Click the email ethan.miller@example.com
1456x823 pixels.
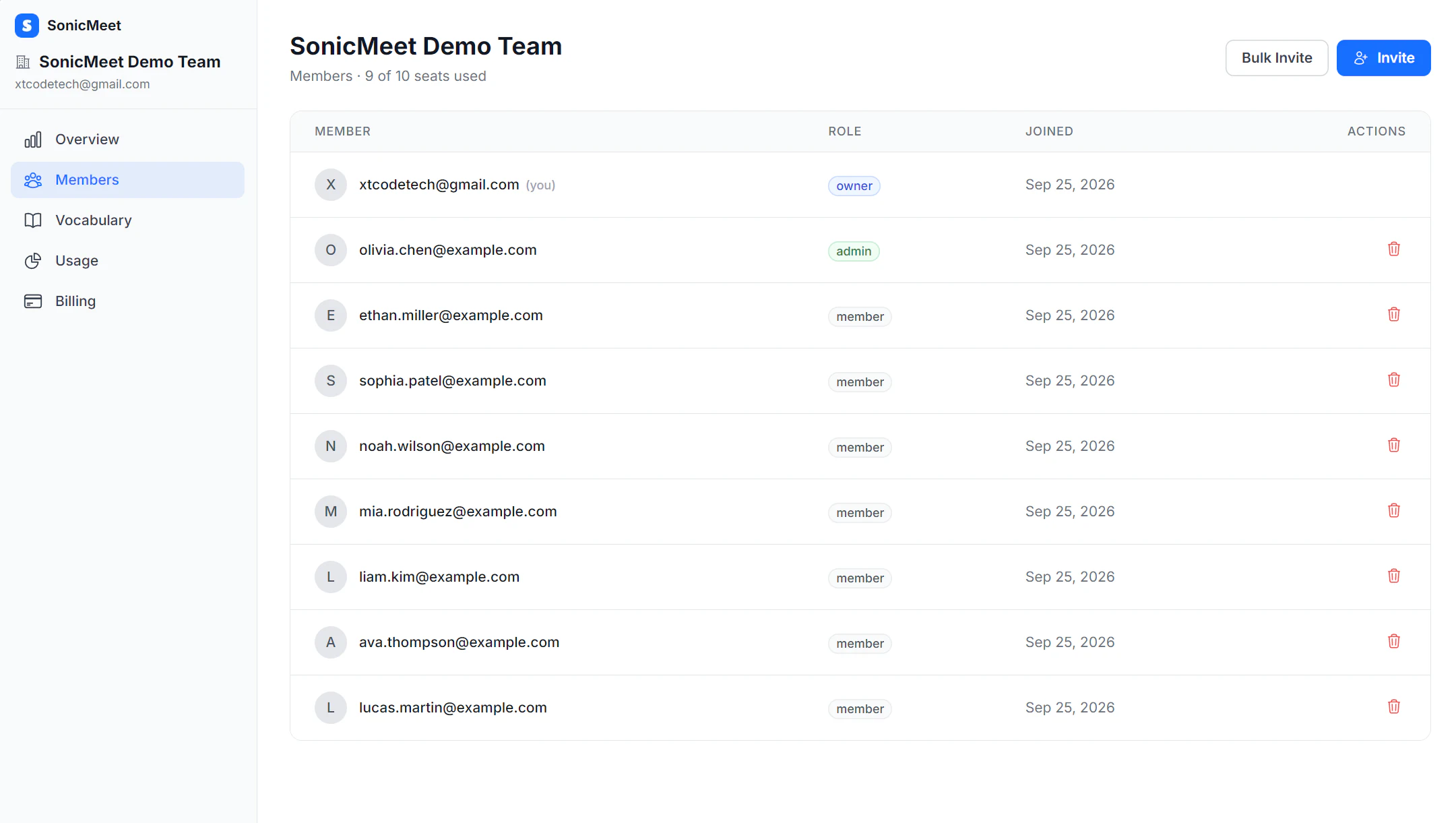451,315
